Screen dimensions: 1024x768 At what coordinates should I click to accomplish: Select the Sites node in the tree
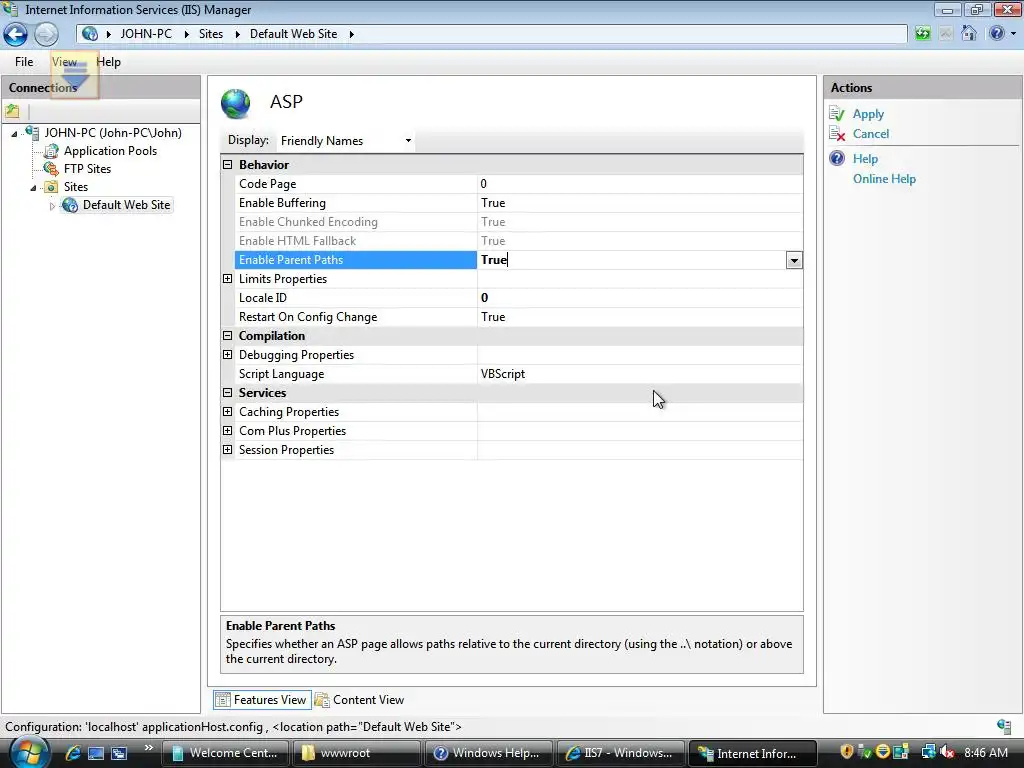(76, 187)
